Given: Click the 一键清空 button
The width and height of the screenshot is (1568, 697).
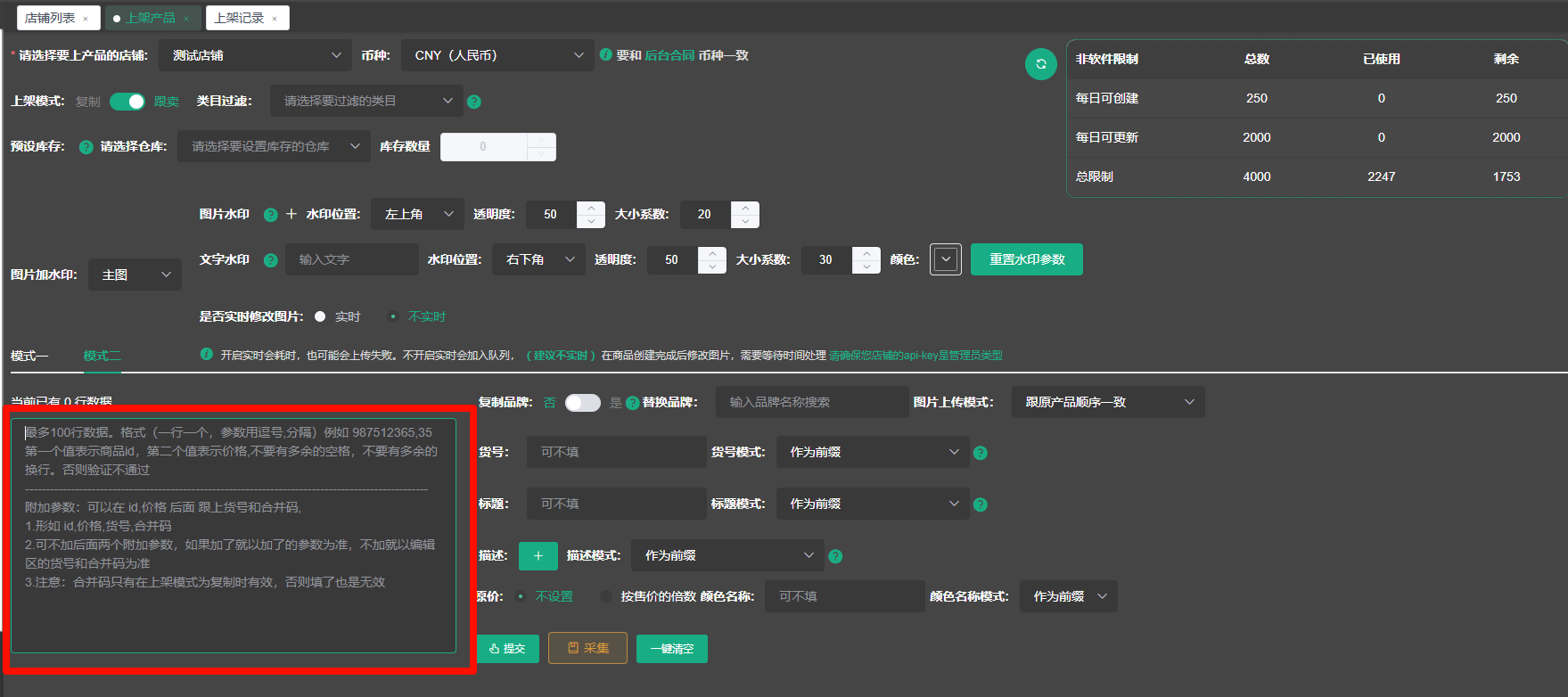Looking at the screenshot, I should [671, 649].
